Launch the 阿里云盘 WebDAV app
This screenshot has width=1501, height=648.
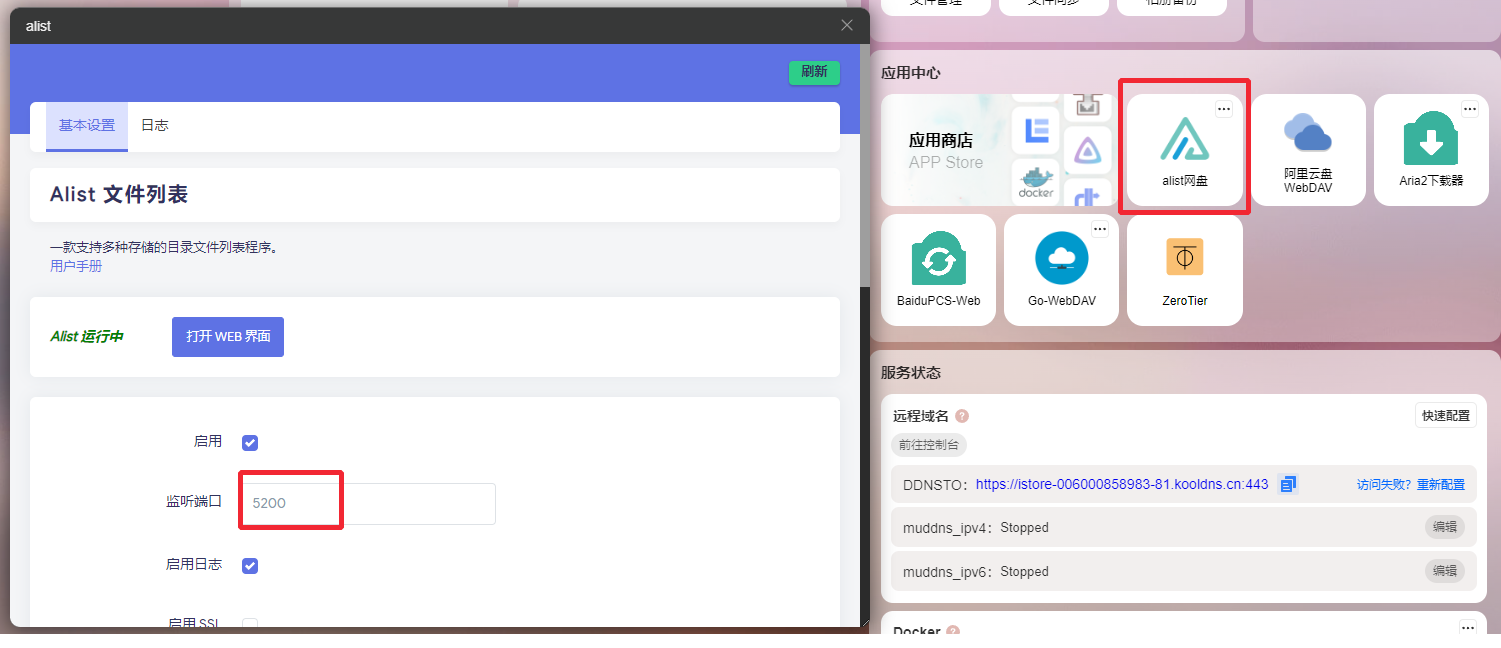pos(1308,150)
